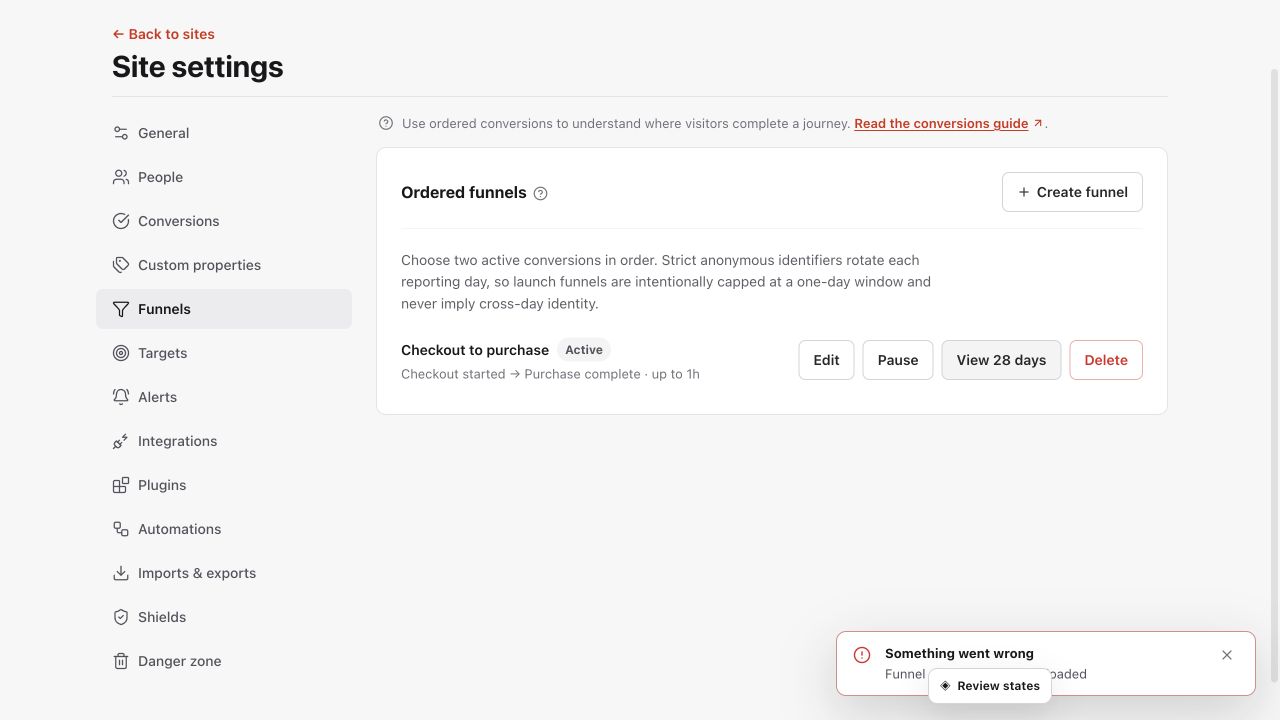
Task: Click the Something went wrong heading
Action: (x=959, y=653)
